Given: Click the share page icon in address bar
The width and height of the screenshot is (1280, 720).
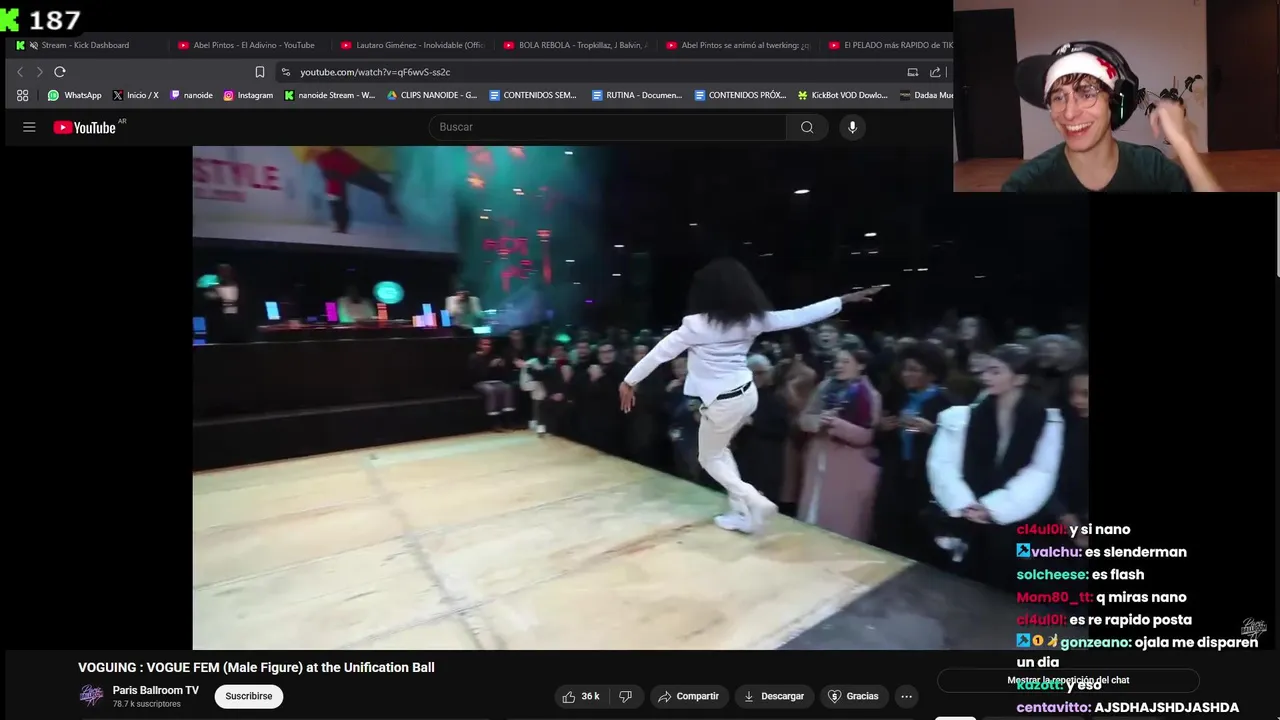Looking at the screenshot, I should pos(935,72).
